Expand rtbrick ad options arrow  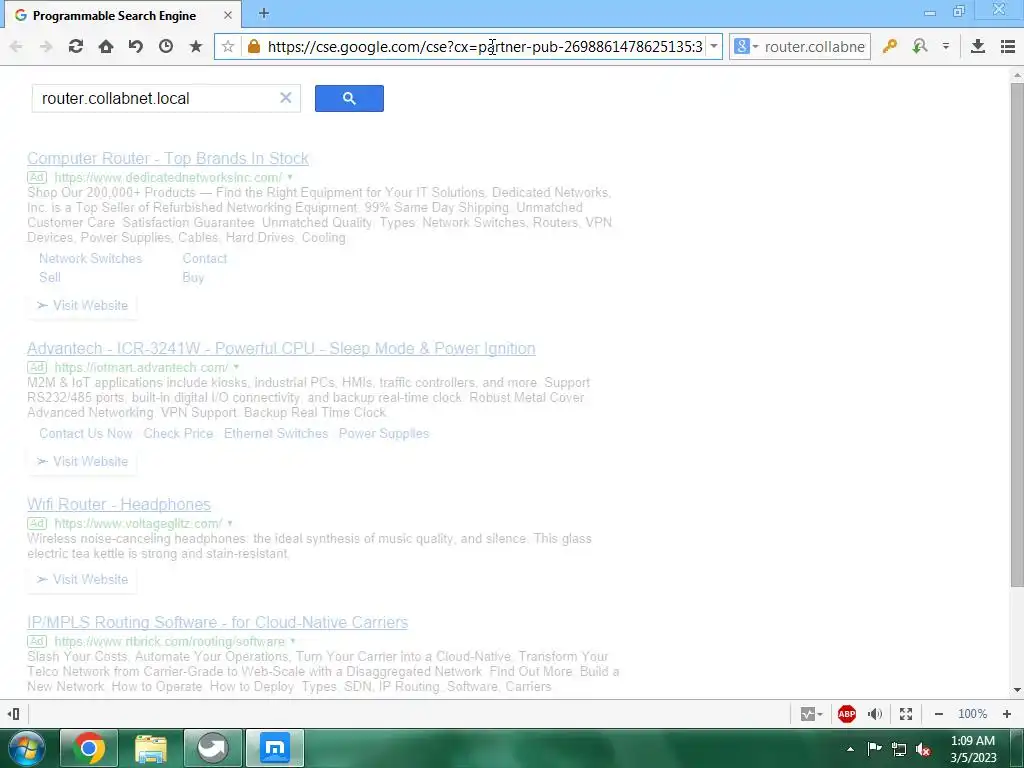tap(293, 642)
